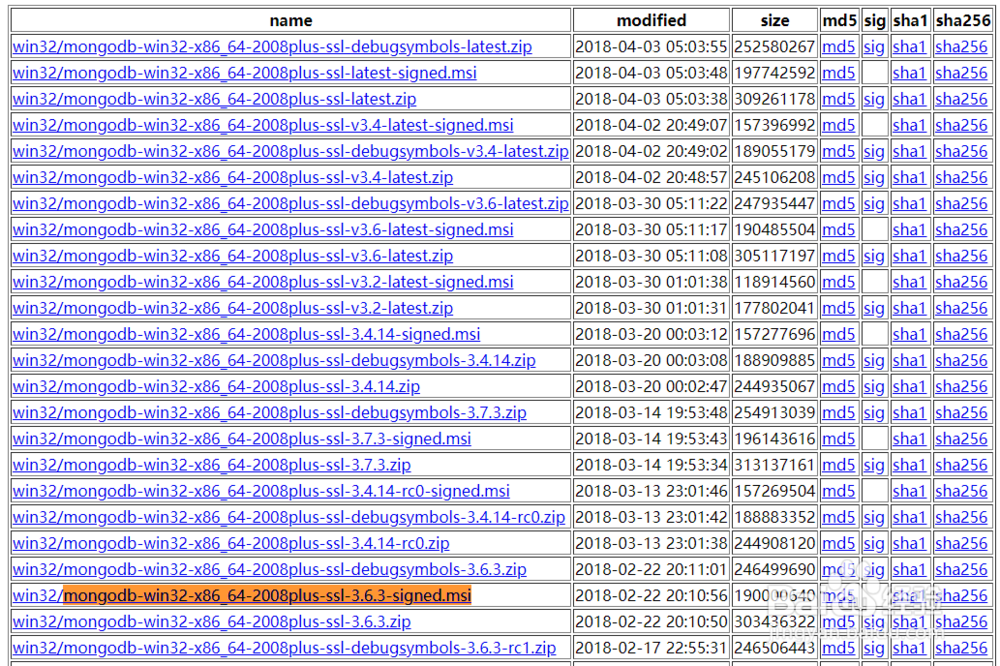Download ssl-3.4.14-signed.msi file
The height and width of the screenshot is (666, 1000).
coord(246,334)
